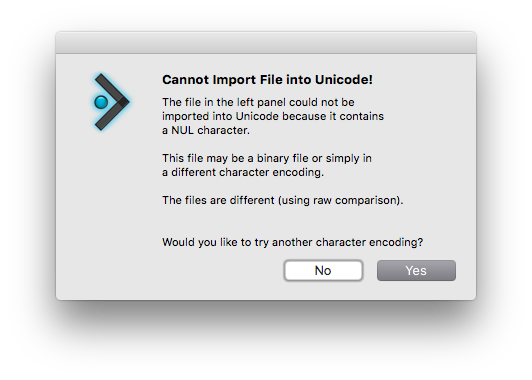Click the word 'Cannot' in the bold heading
532x380 pixels.
[186, 80]
